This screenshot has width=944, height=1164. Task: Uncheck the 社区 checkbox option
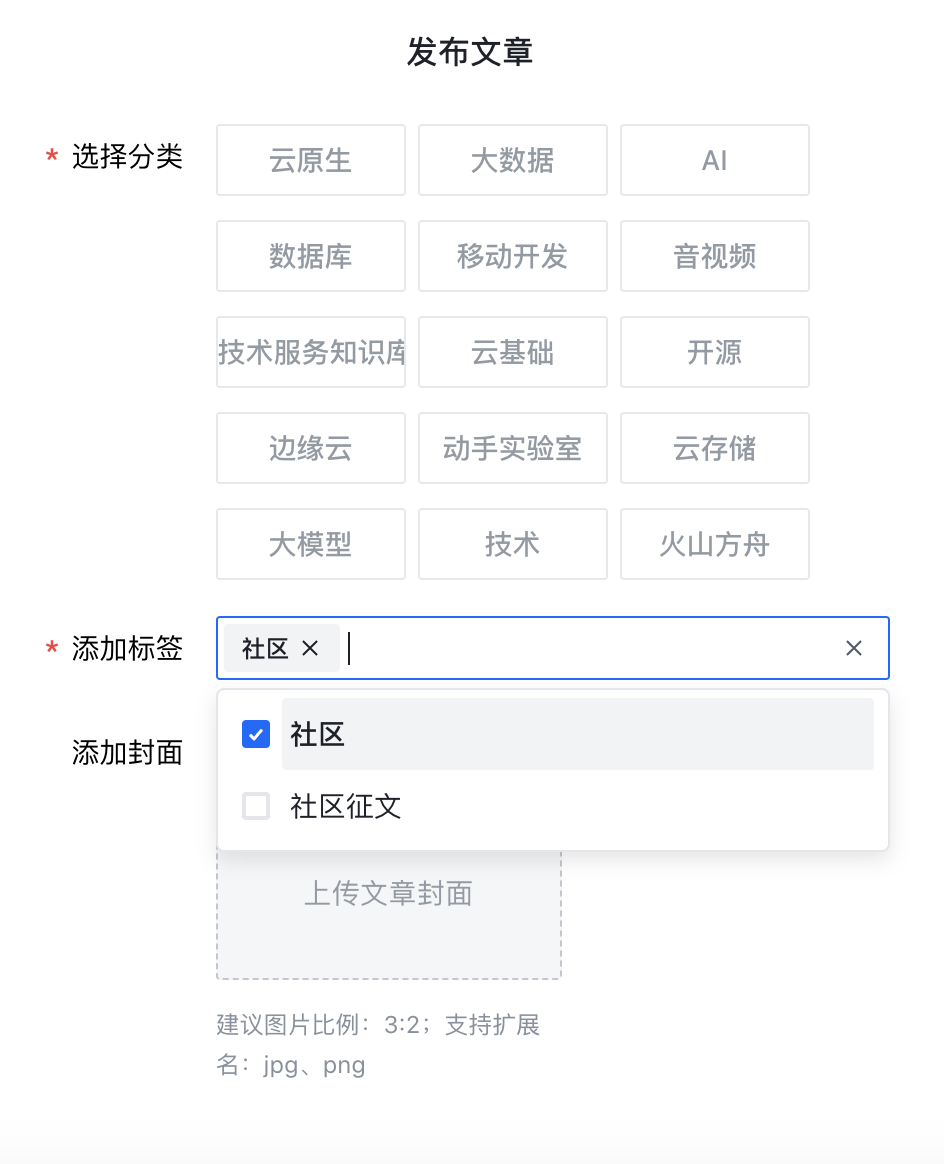(x=256, y=735)
